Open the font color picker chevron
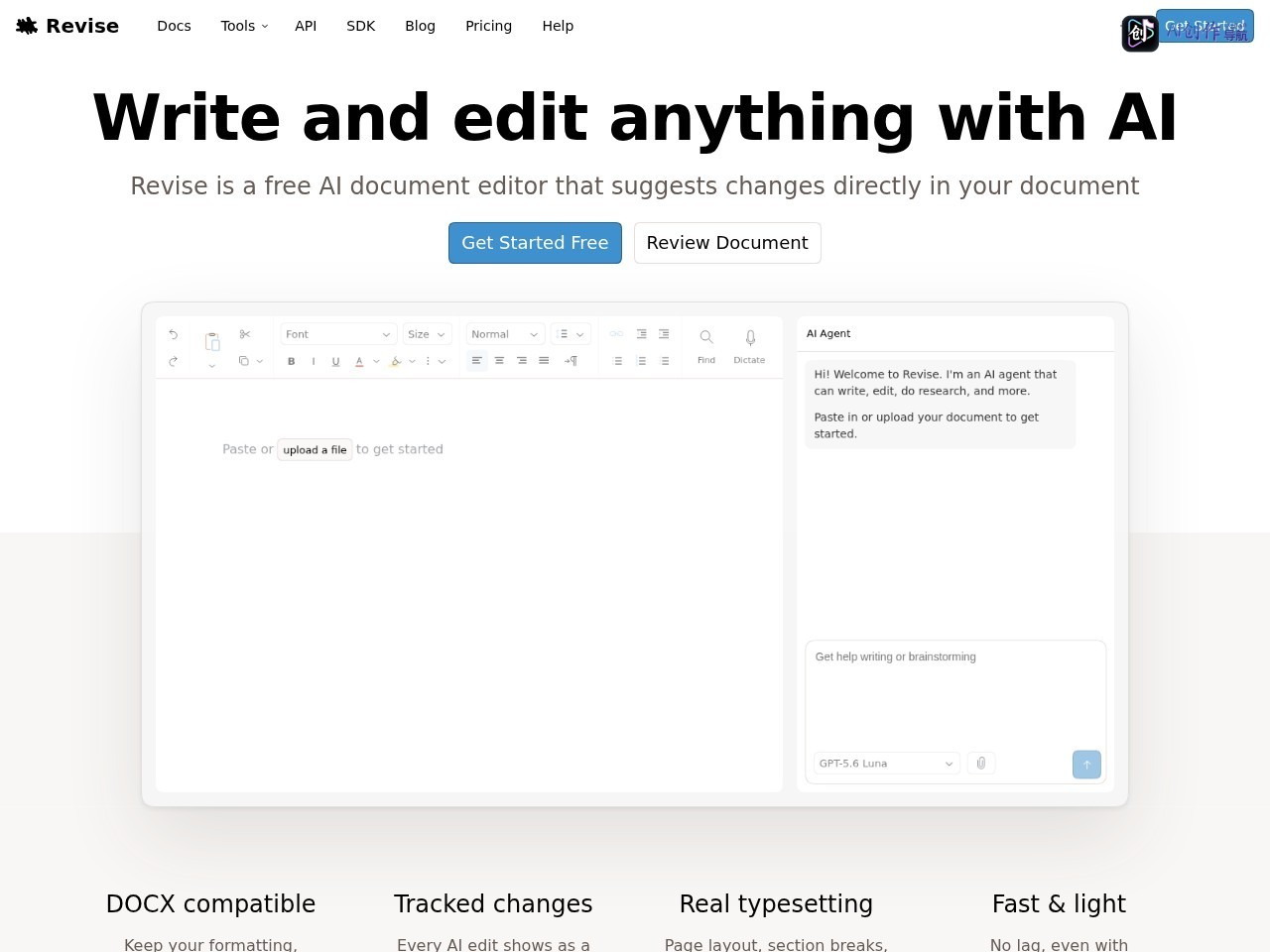The image size is (1270, 952). (376, 361)
